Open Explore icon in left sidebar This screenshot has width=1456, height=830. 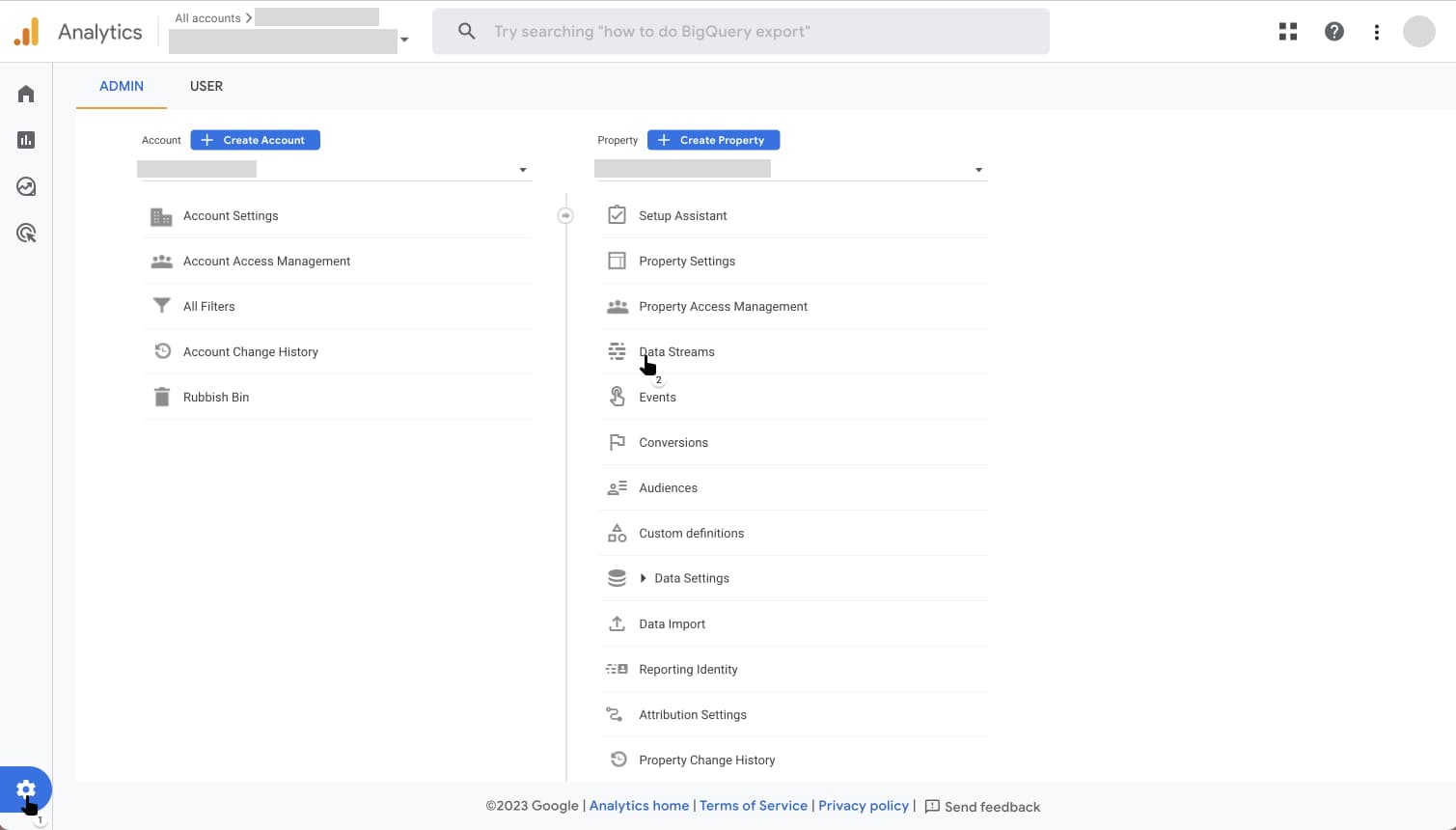26,186
